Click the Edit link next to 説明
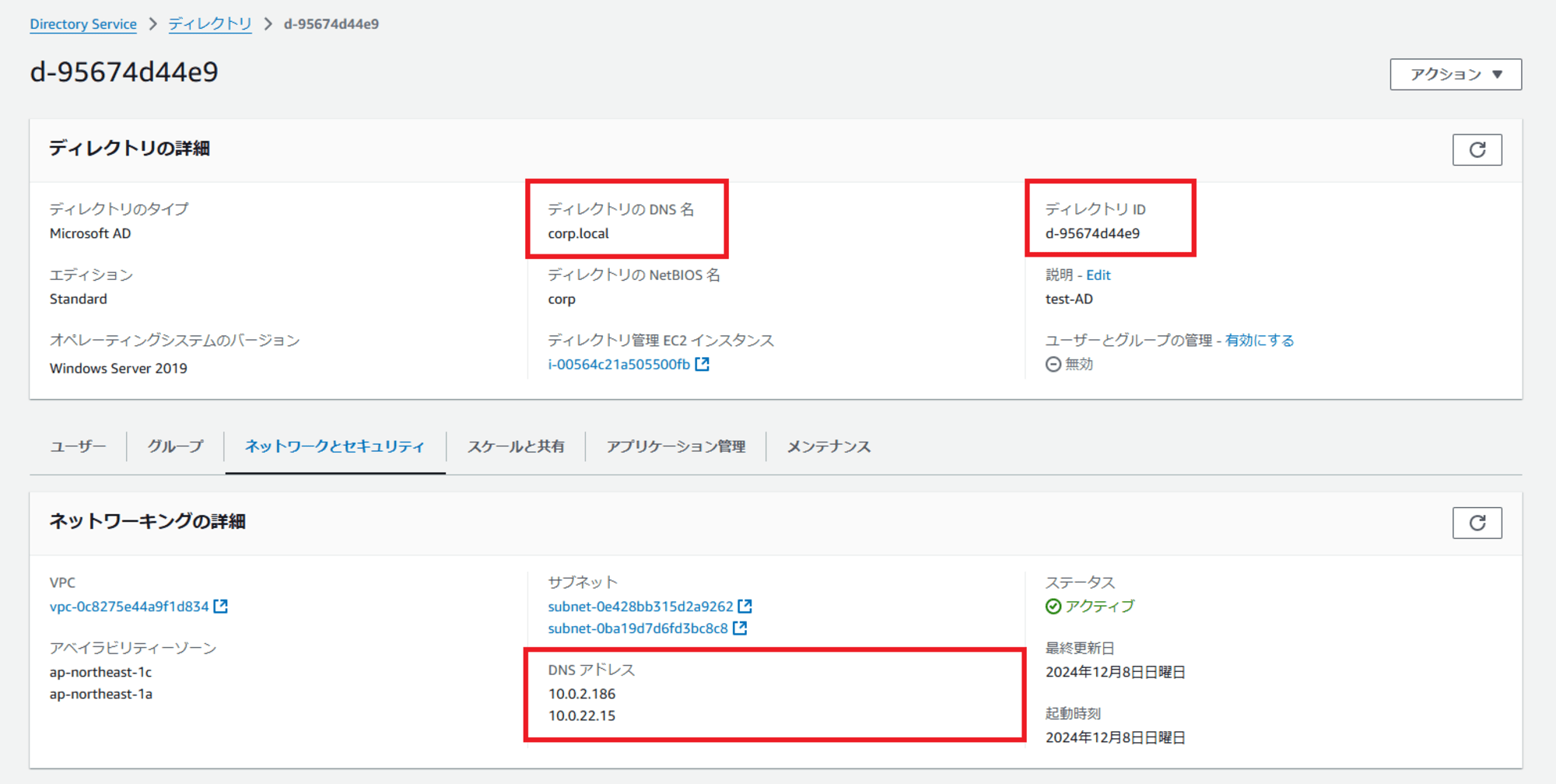1556x784 pixels. (1099, 275)
